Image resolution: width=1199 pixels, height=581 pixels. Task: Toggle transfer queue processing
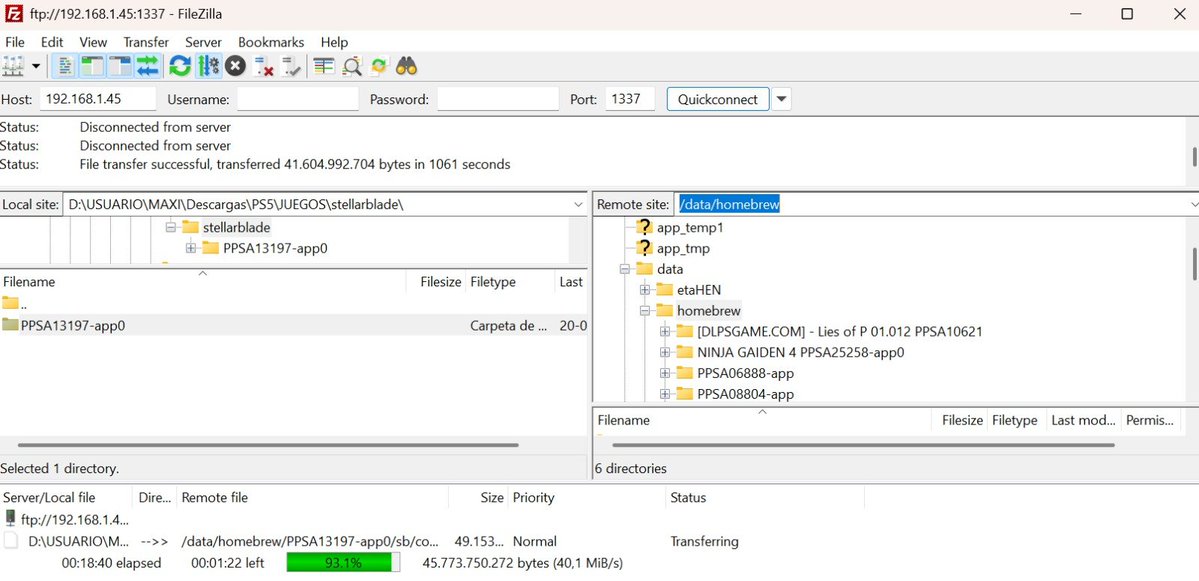[208, 67]
